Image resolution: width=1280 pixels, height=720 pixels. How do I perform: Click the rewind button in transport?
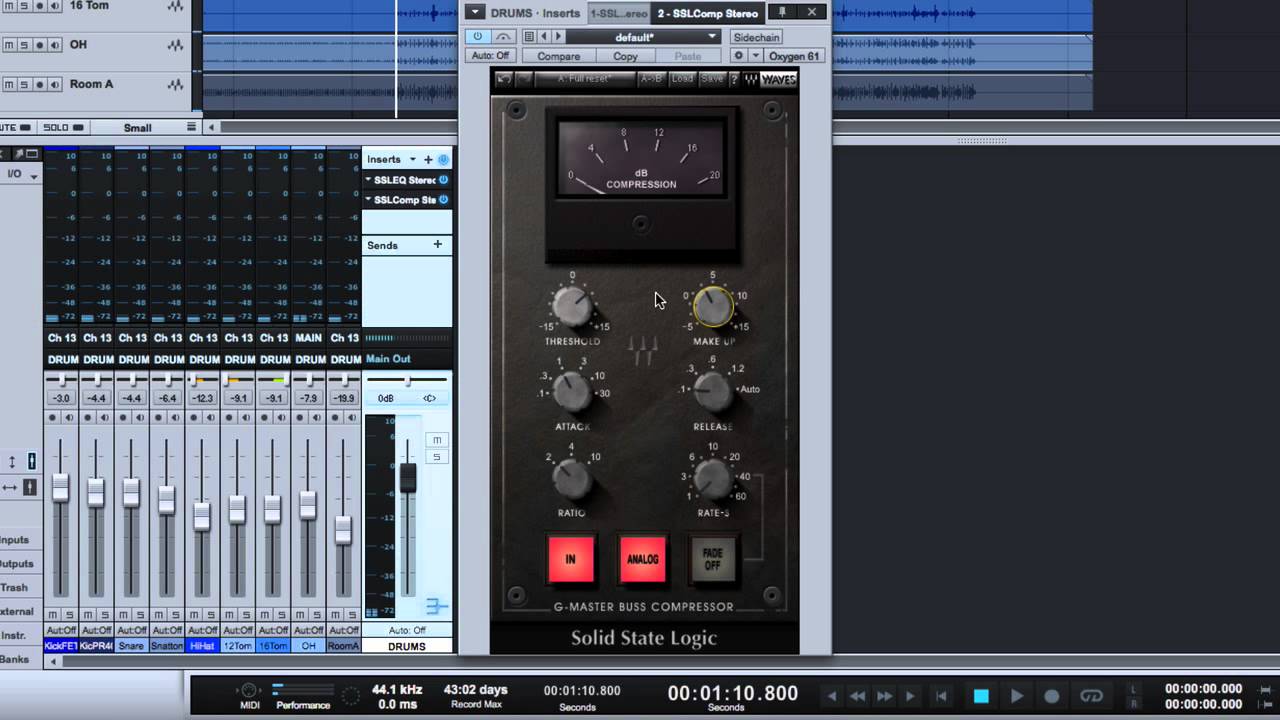(857, 696)
